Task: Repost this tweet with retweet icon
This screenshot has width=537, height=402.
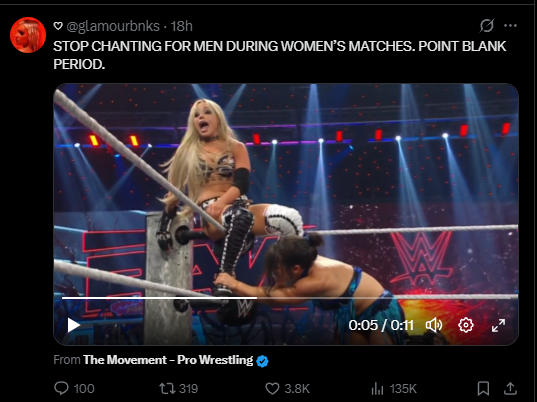Action: (166, 388)
